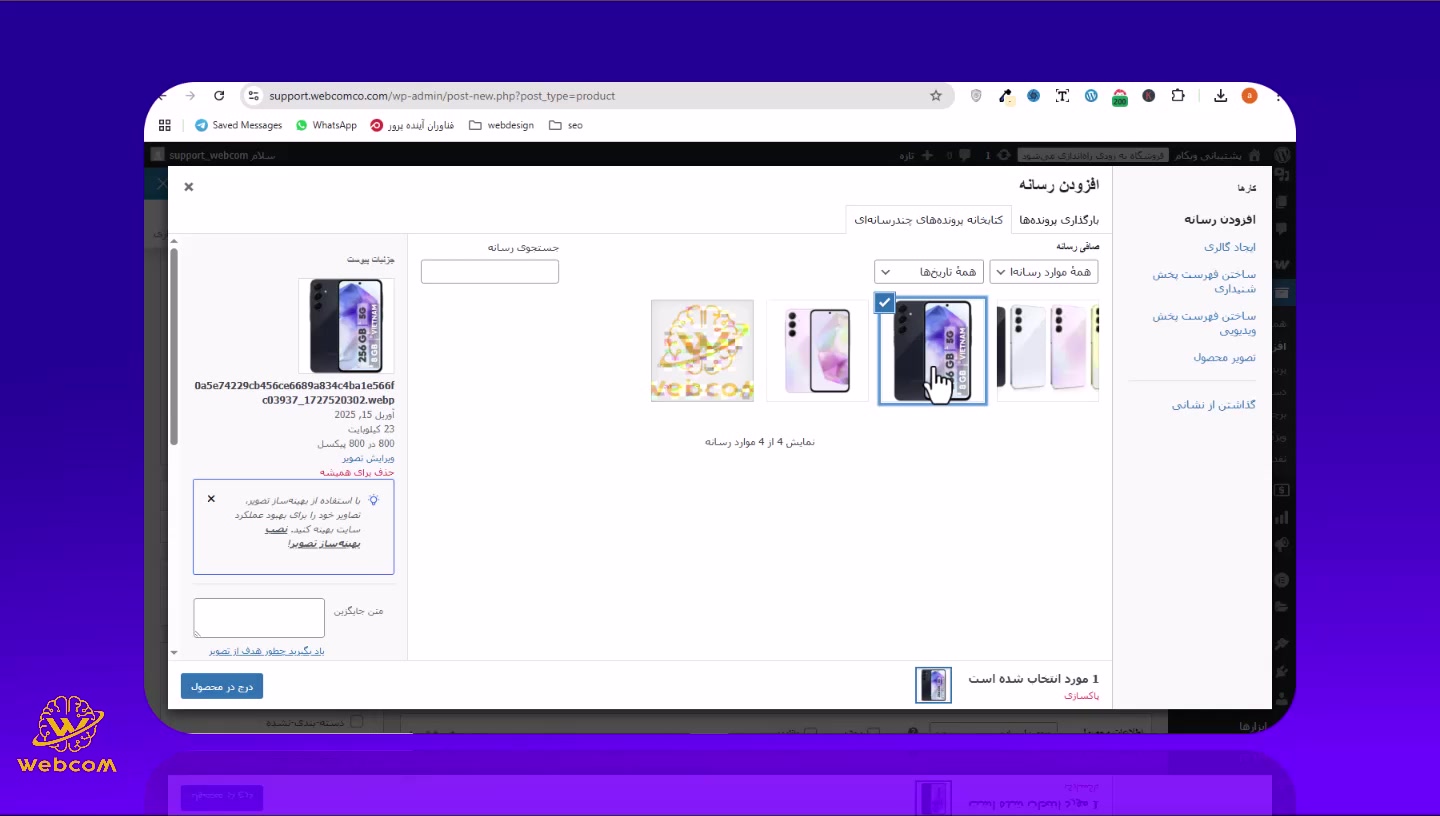Viewport: 1440px width, 816px height.
Task: Open the apps grid in bookmarks bar
Action: [165, 125]
